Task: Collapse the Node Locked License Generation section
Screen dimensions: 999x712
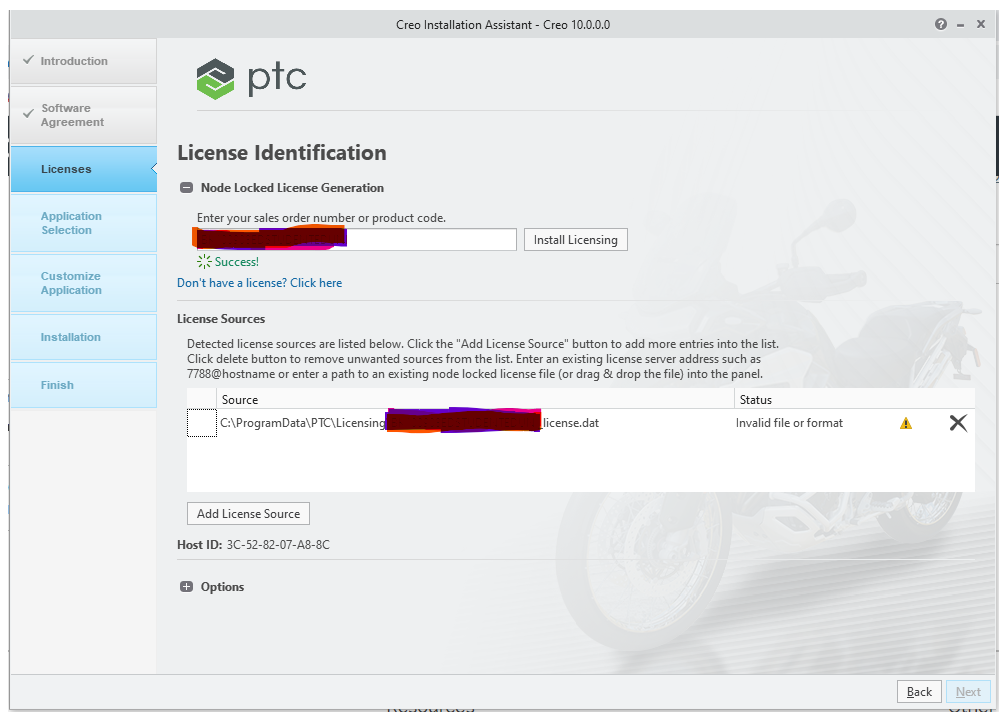Action: coord(186,187)
